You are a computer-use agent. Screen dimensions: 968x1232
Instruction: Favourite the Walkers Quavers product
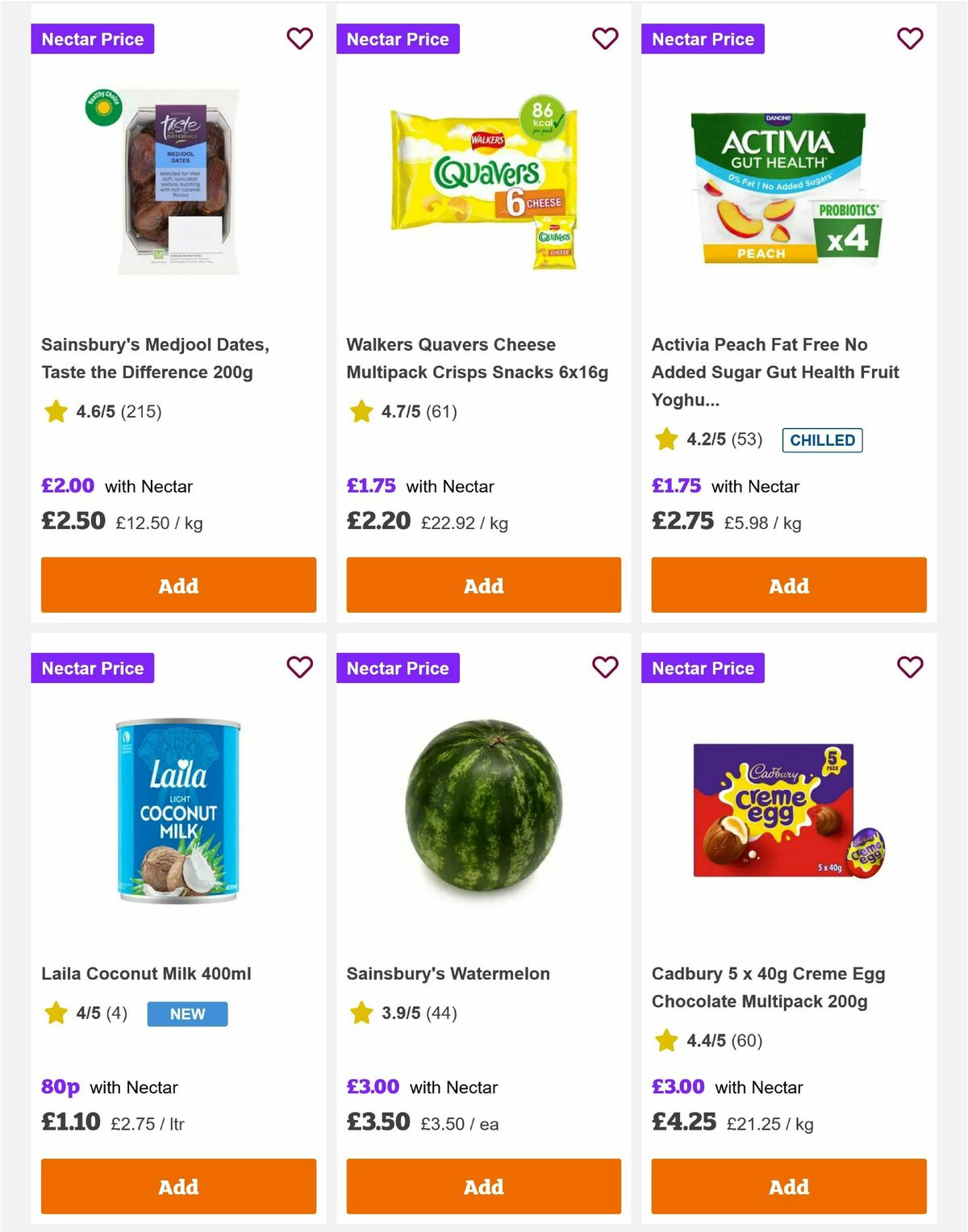pyautogui.click(x=604, y=39)
